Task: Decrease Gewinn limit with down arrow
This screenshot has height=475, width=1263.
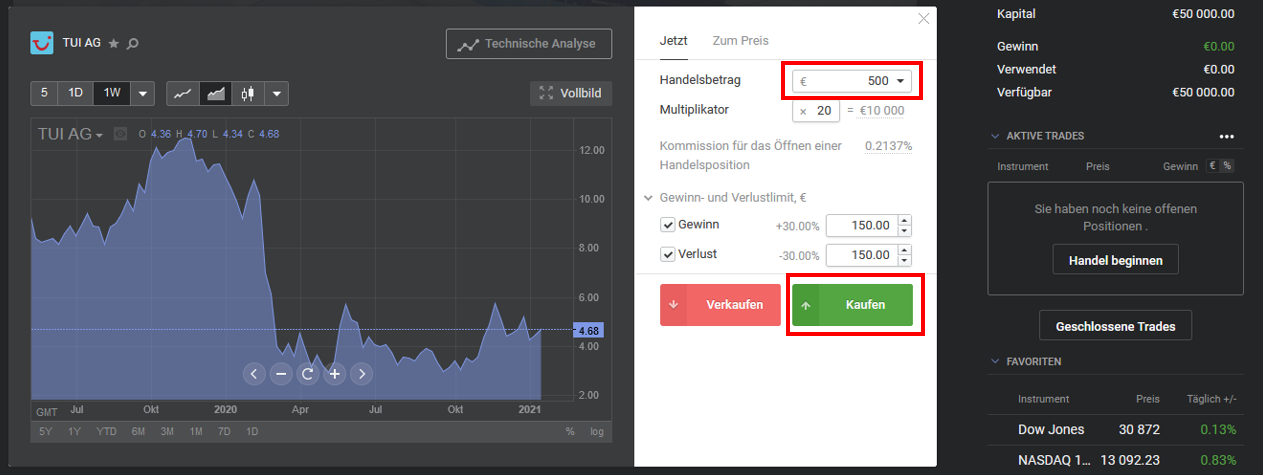Action: click(x=904, y=232)
